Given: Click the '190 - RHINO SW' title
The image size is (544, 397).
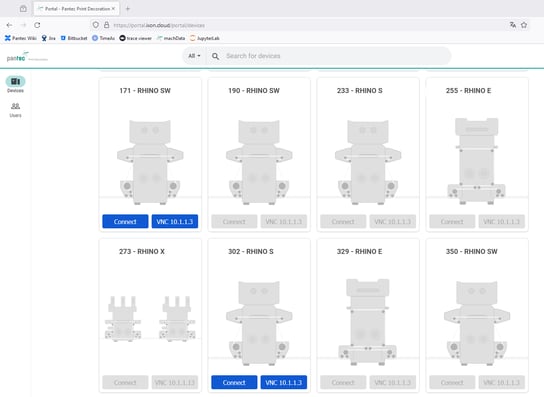Looking at the screenshot, I should point(254,91).
